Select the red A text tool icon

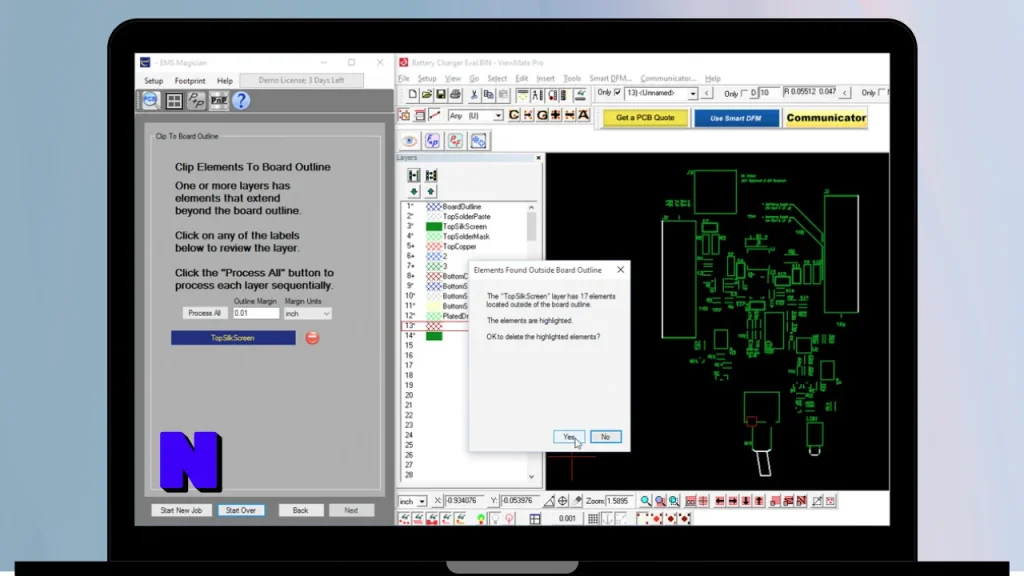584,116
